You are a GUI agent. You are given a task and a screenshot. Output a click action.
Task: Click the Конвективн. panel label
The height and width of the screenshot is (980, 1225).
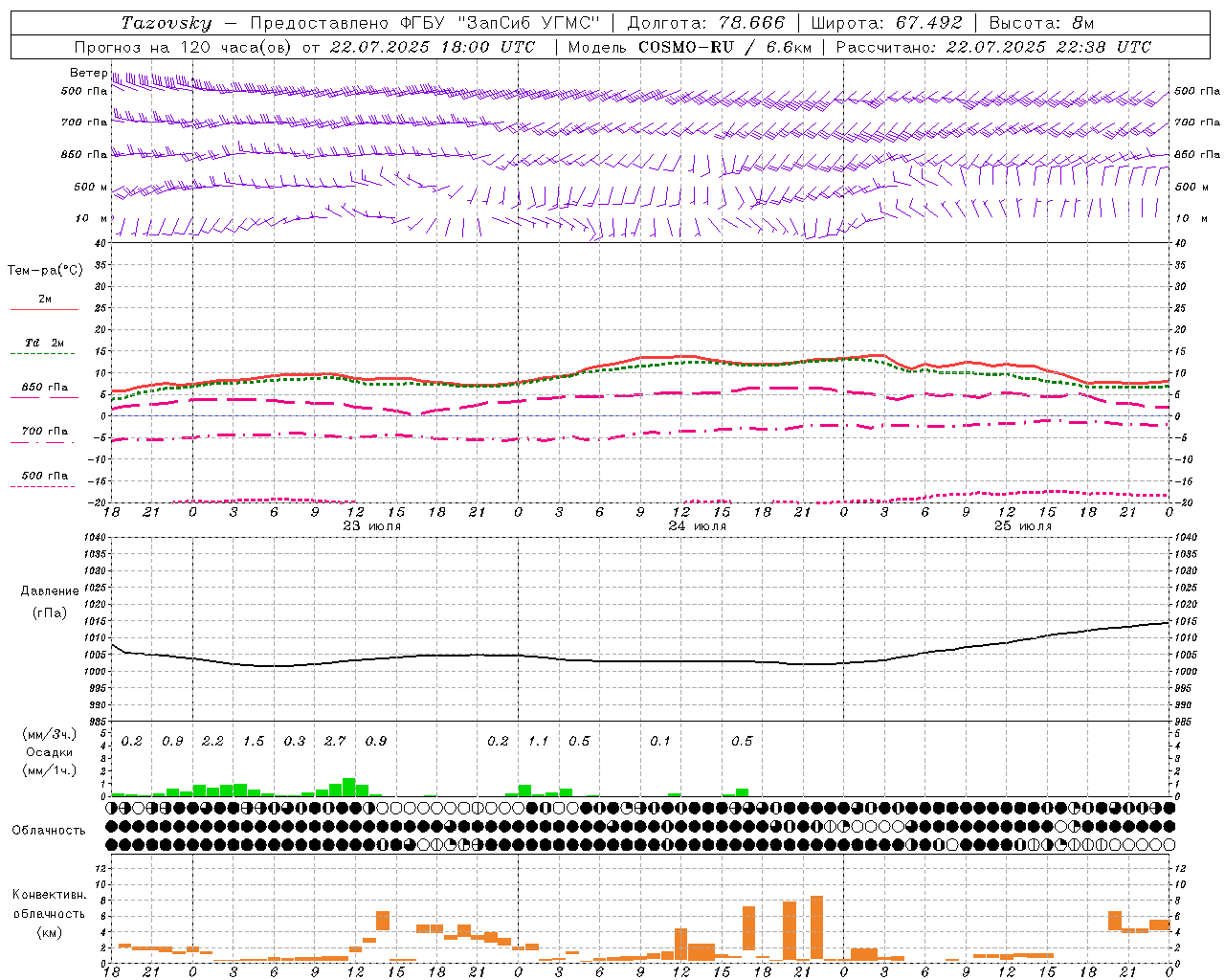tap(50, 895)
